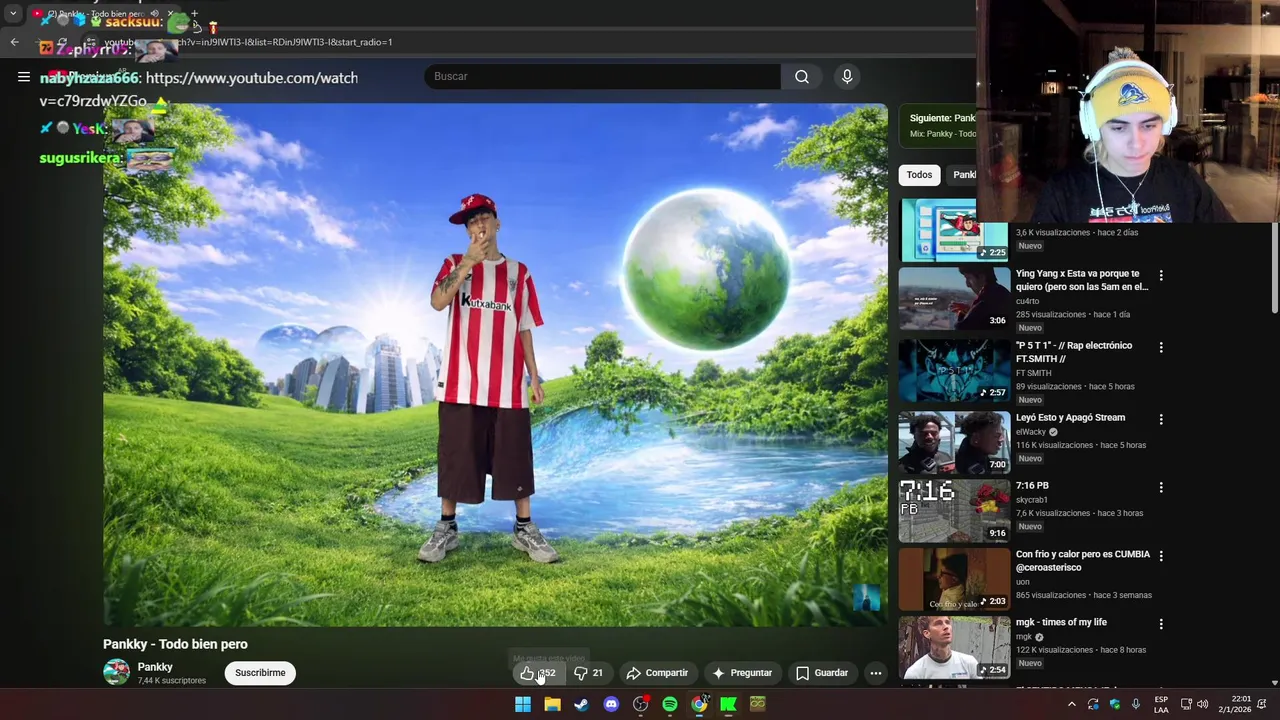
Task: Open the clock showing 22:01
Action: click(x=1235, y=704)
